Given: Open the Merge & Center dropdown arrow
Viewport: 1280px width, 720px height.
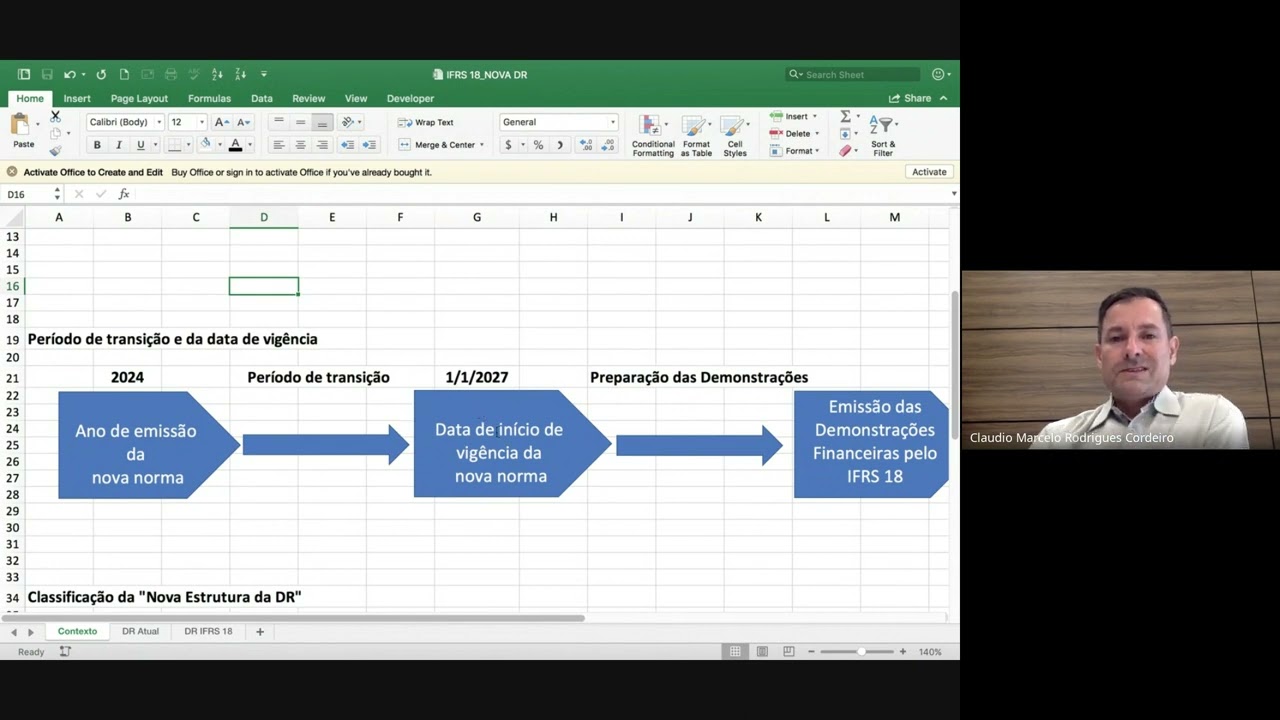Looking at the screenshot, I should pos(482,145).
